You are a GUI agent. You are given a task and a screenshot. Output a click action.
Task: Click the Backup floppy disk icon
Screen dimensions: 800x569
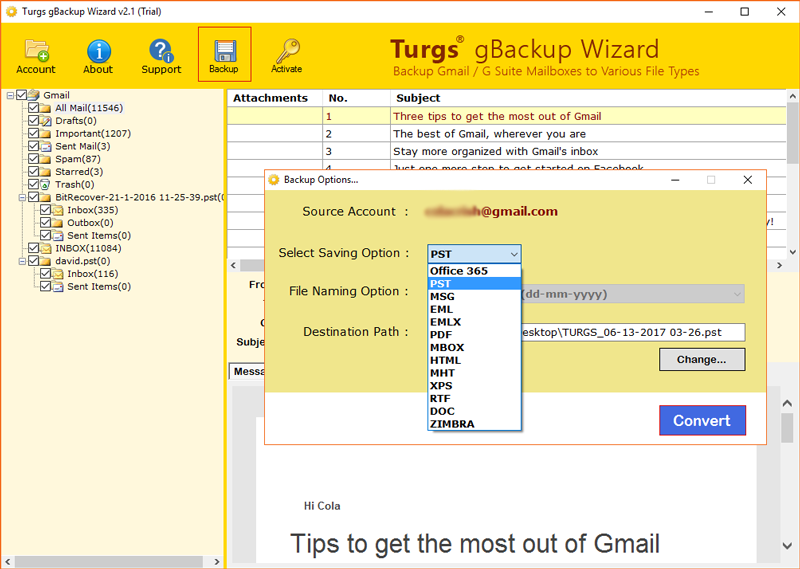224,54
